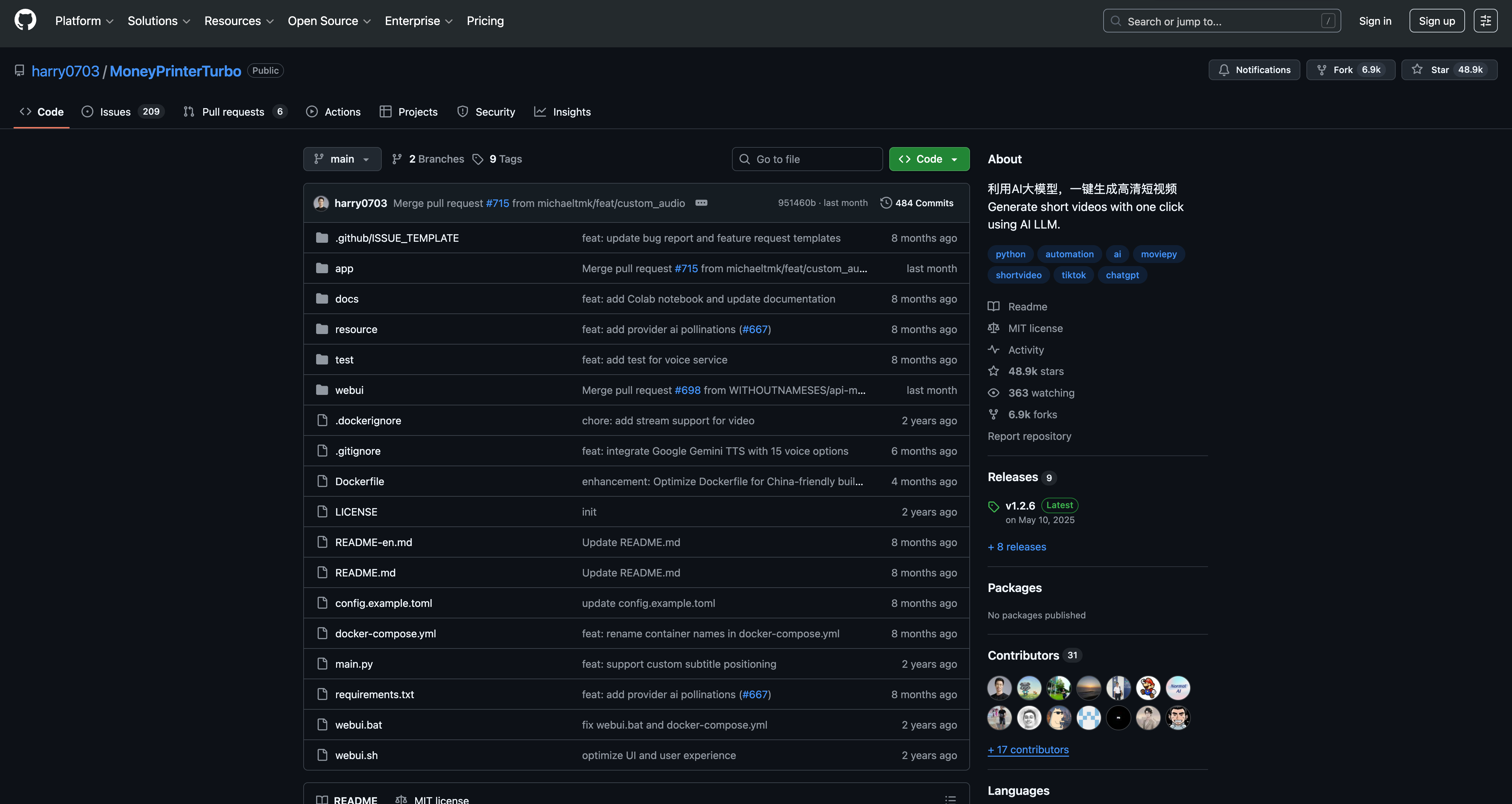Star the MoneyPrinterTurbo repository
Image resolution: width=1512 pixels, height=804 pixels.
click(1449, 70)
